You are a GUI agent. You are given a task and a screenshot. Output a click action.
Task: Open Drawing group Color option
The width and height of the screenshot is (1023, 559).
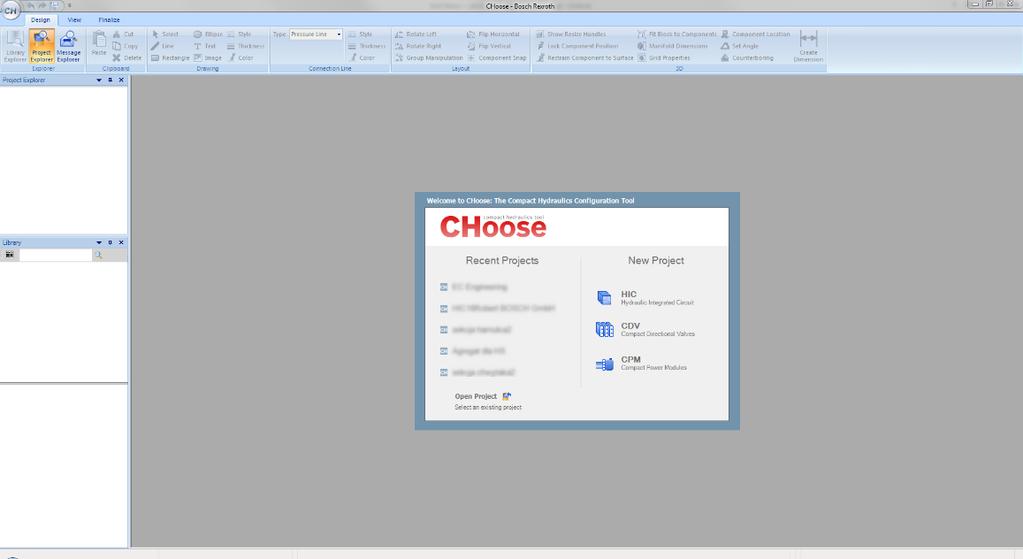(x=241, y=58)
